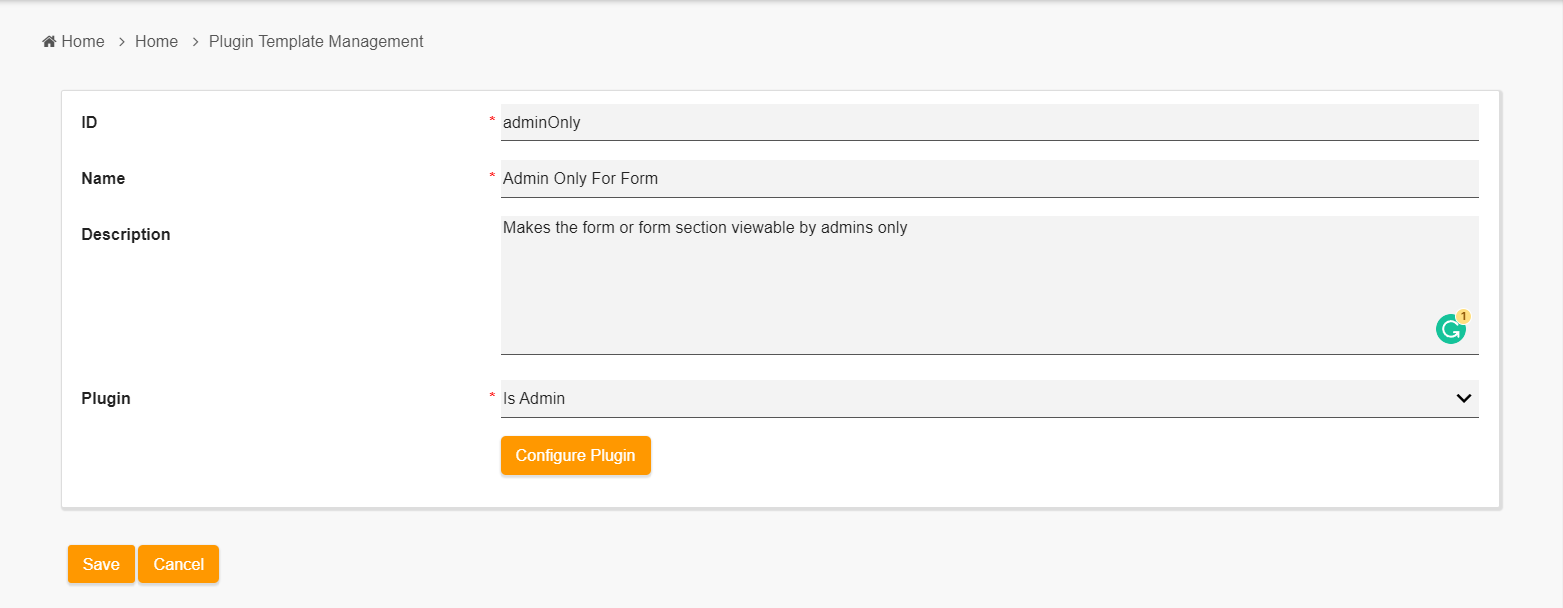The height and width of the screenshot is (608, 1563).
Task: Click the ID field label
Action: 89,122
